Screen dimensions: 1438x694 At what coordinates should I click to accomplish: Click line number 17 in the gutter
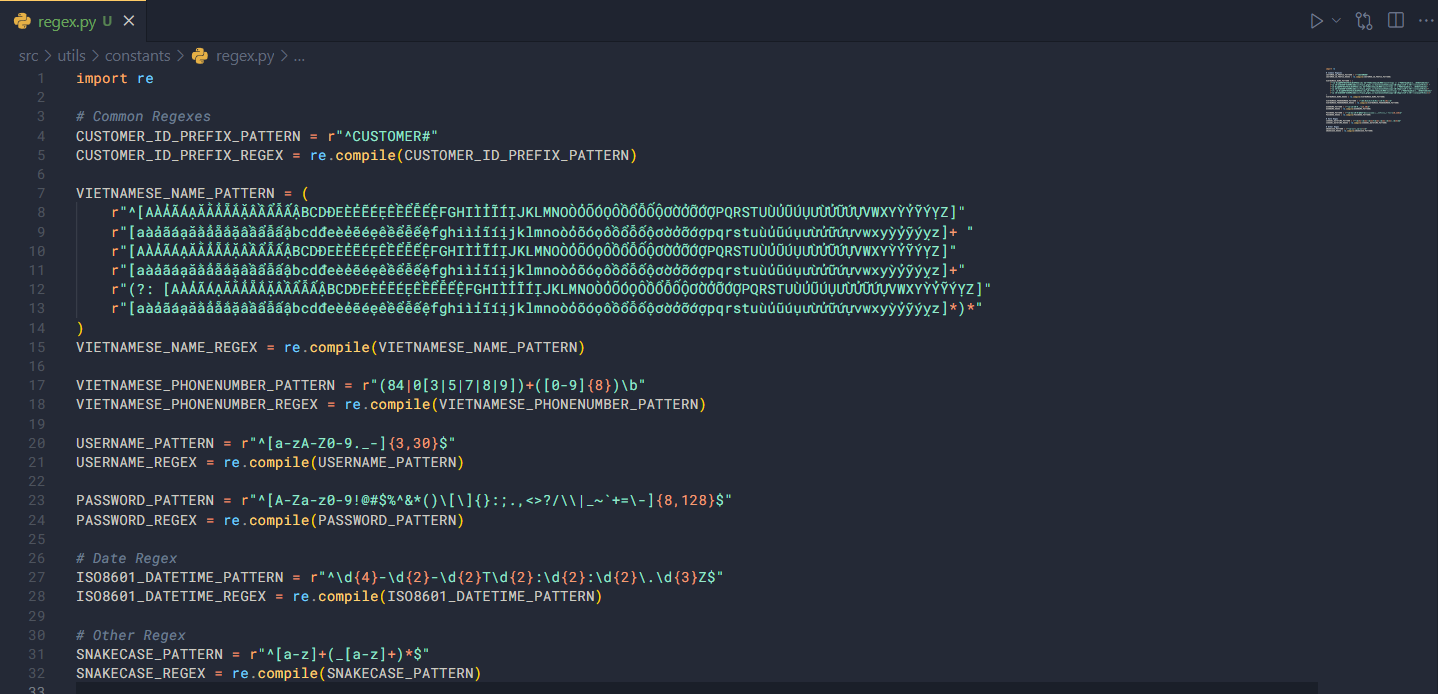click(37, 385)
